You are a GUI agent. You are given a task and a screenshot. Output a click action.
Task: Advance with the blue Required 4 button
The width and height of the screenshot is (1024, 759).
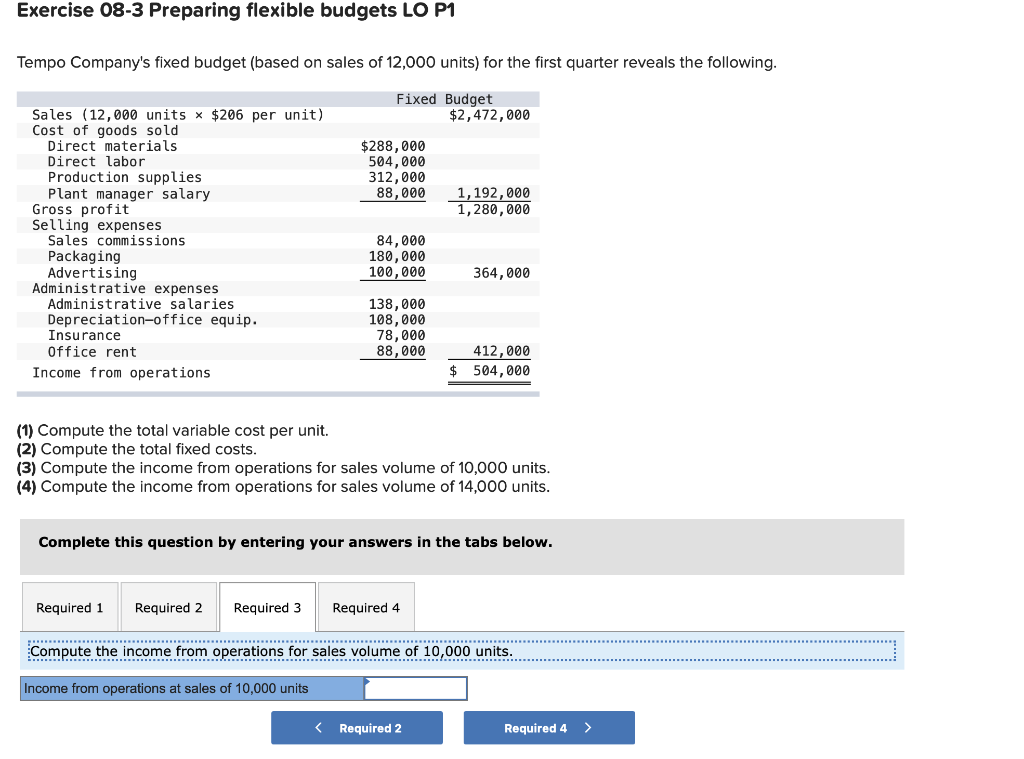tap(549, 728)
